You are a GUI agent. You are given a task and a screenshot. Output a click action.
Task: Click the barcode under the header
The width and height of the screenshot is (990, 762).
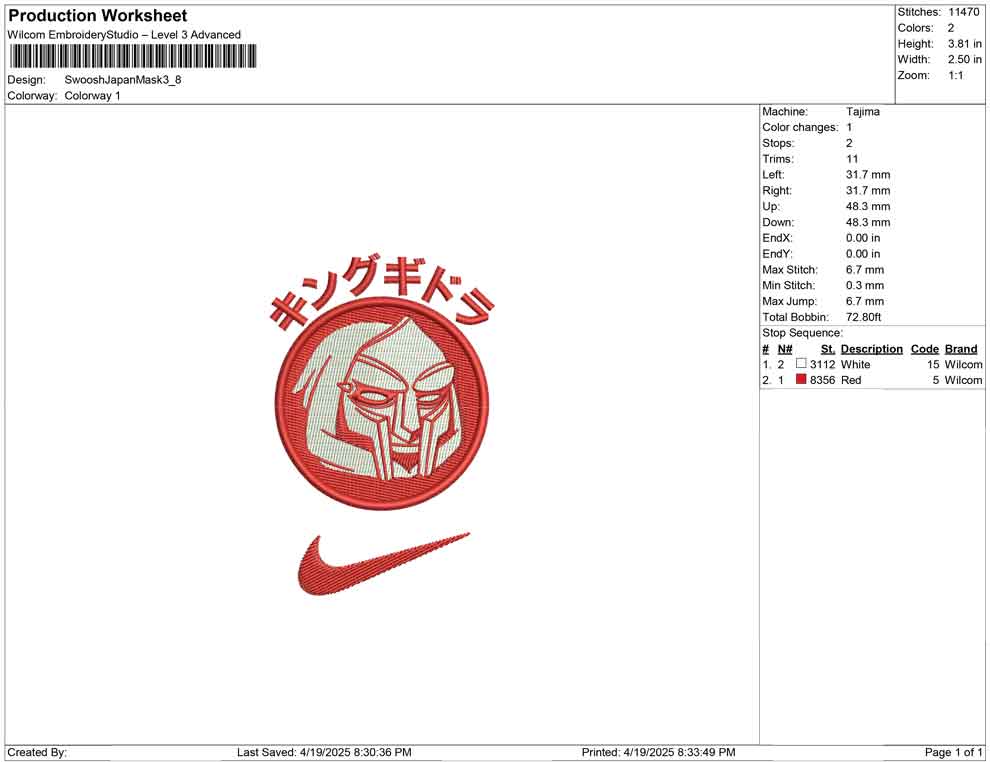133,56
